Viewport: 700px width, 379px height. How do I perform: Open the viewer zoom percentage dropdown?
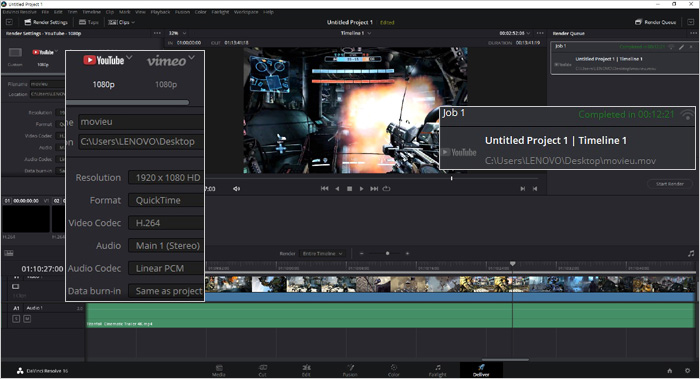(177, 33)
